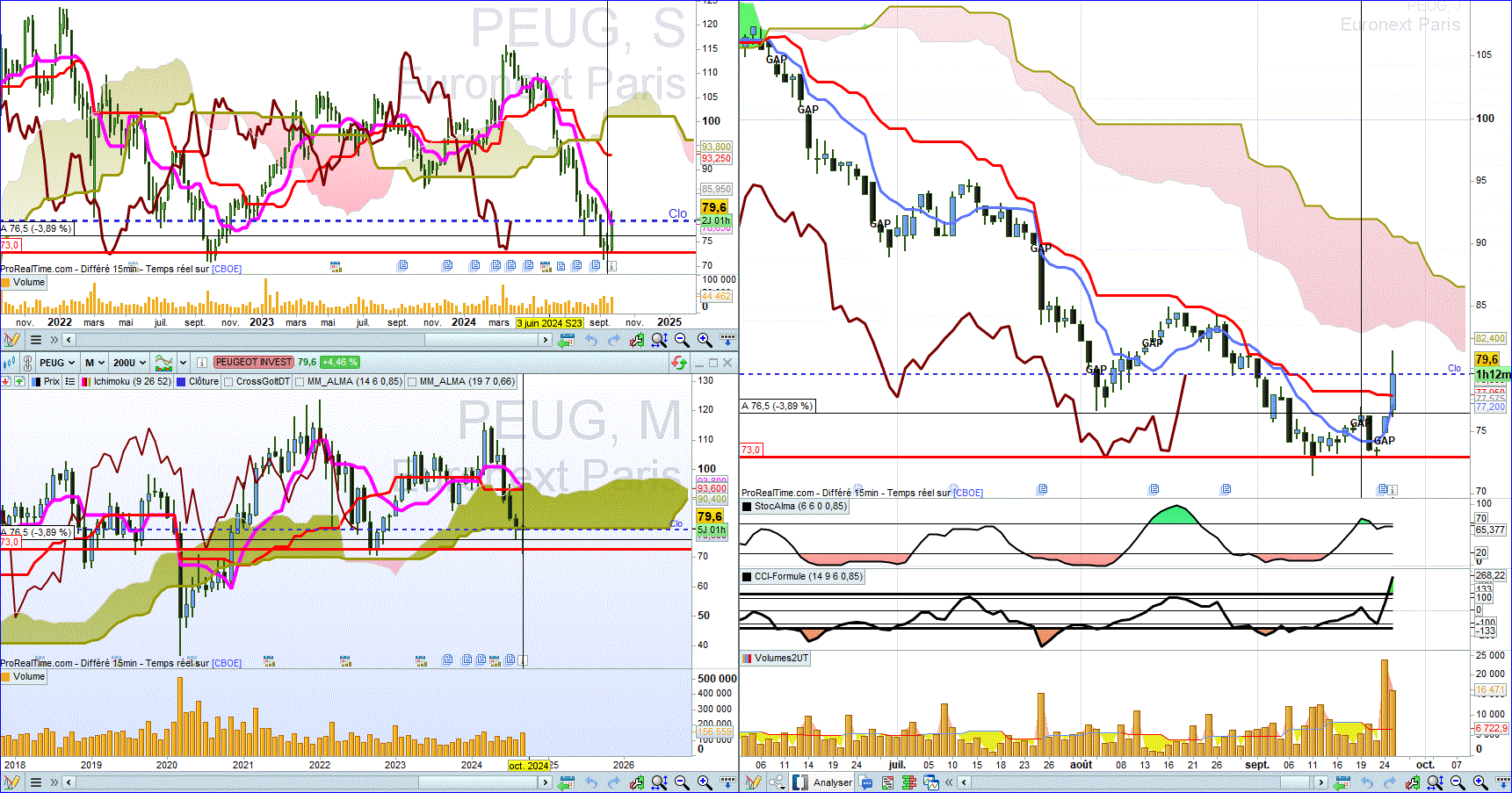Click the zoom out magnifier in the right chart toolbar

pos(1458,782)
